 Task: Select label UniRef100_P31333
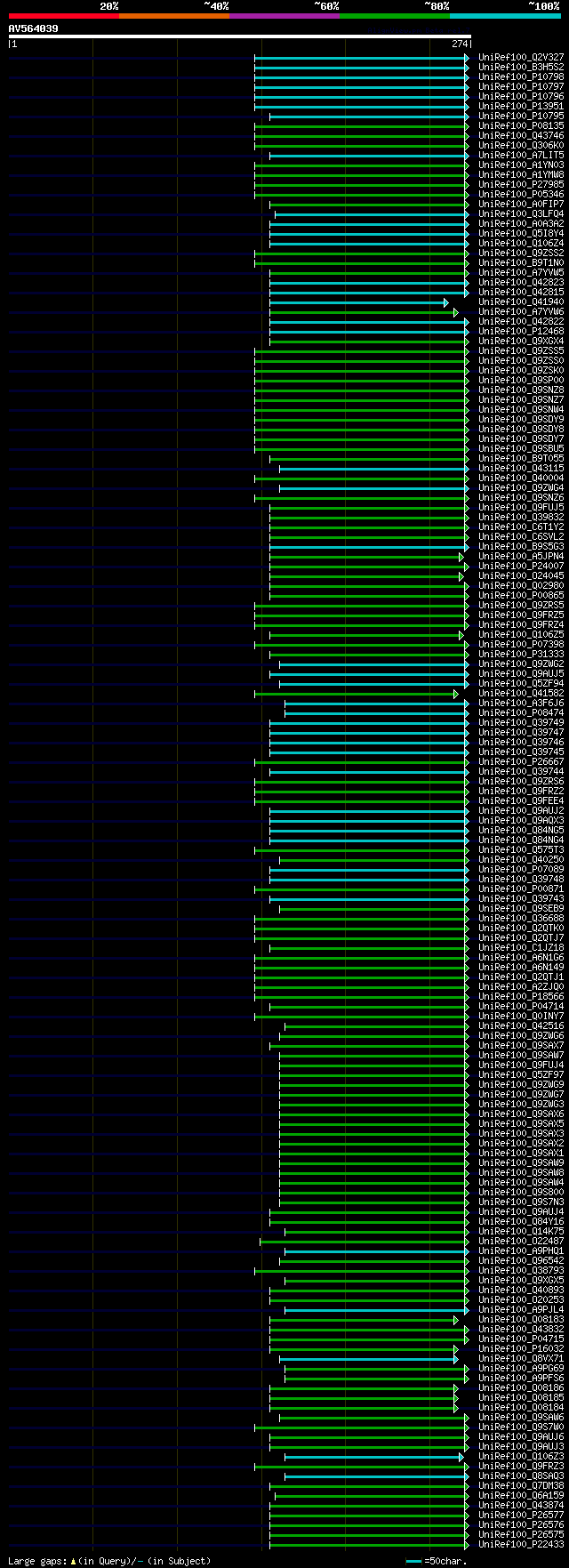pyautogui.click(x=521, y=655)
